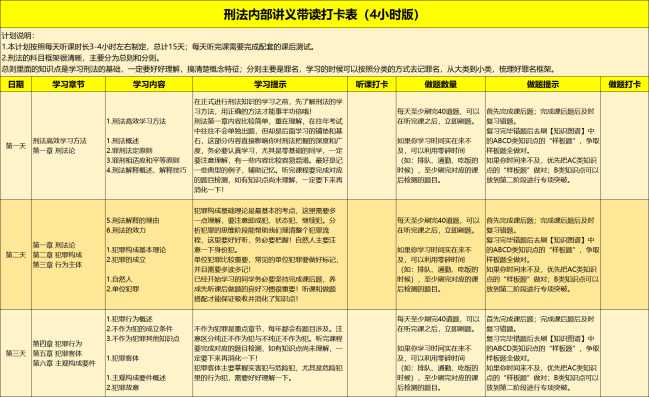Click 第二天 study tips cell about 单位犯罪
This screenshot has width=649, height=397.
click(x=270, y=255)
